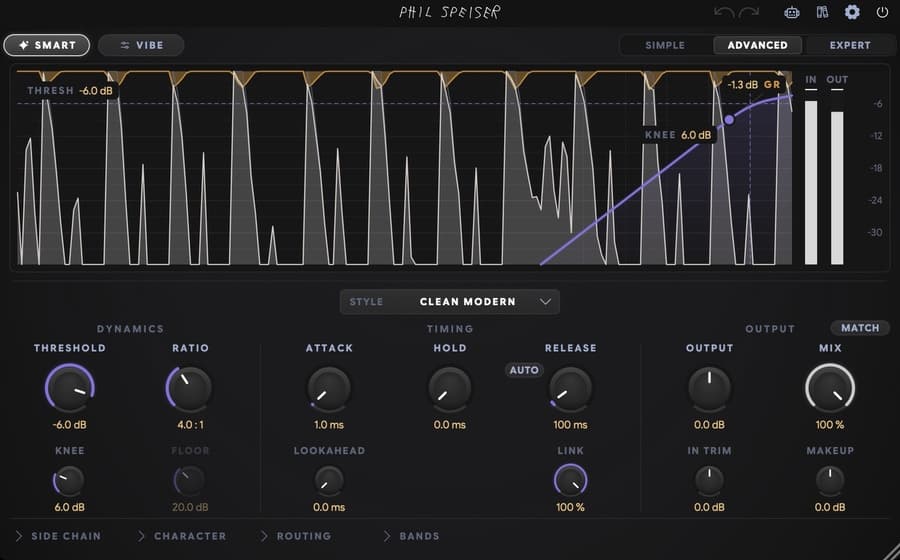900x560 pixels.
Task: Click the LINK knob
Action: click(x=571, y=480)
